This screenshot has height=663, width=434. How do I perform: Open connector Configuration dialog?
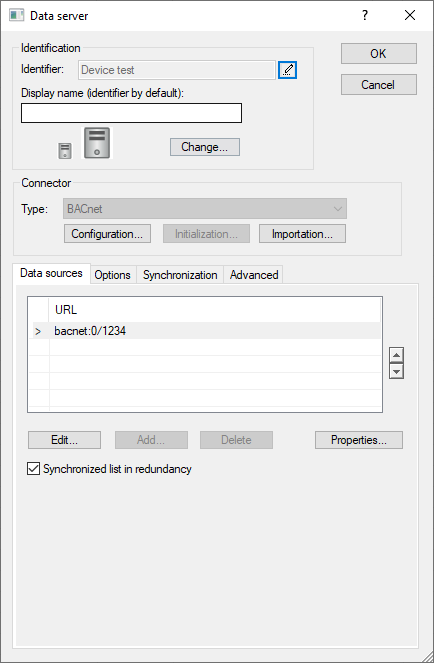click(107, 234)
